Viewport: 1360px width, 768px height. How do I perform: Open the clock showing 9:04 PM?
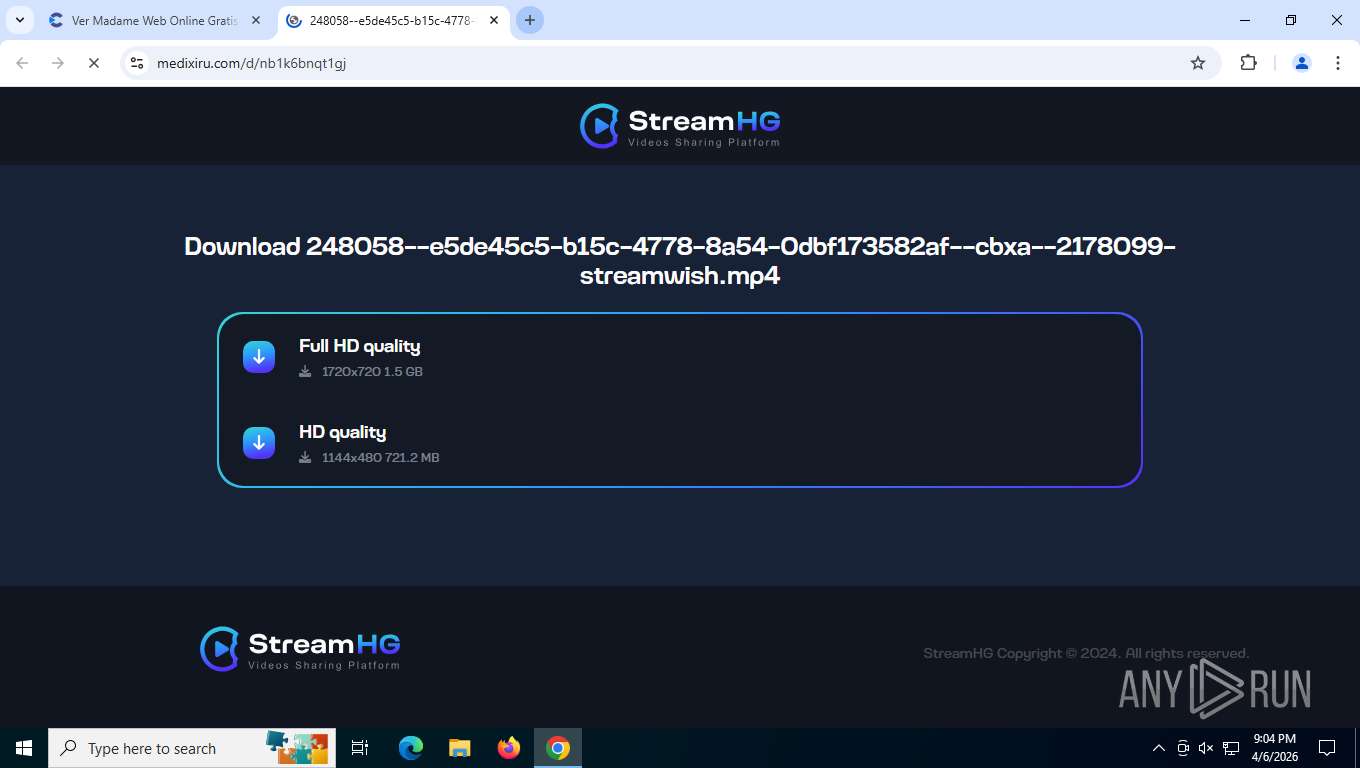[1275, 748]
